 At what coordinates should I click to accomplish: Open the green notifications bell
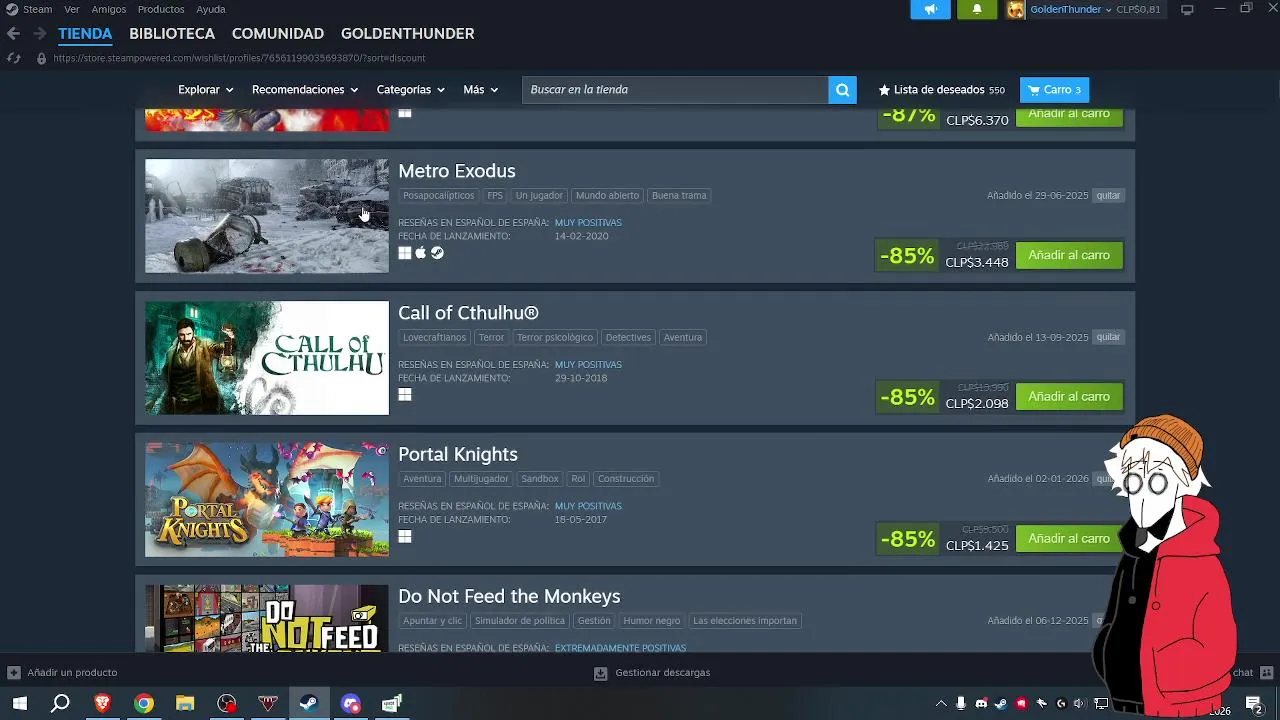tap(977, 9)
